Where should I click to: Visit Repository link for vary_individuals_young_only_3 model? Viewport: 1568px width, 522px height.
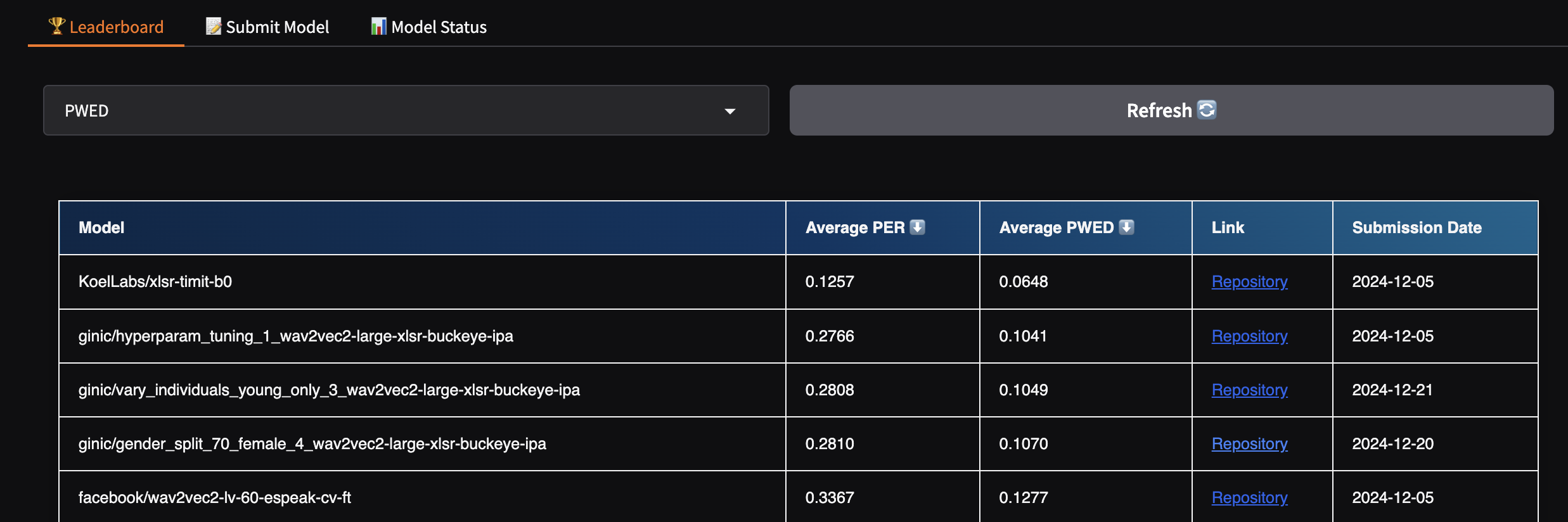tap(1249, 390)
